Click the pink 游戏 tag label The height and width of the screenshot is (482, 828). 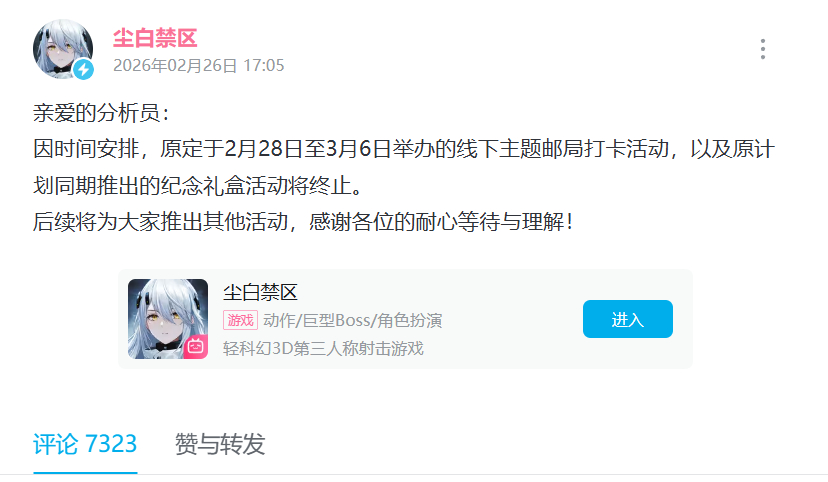240,320
